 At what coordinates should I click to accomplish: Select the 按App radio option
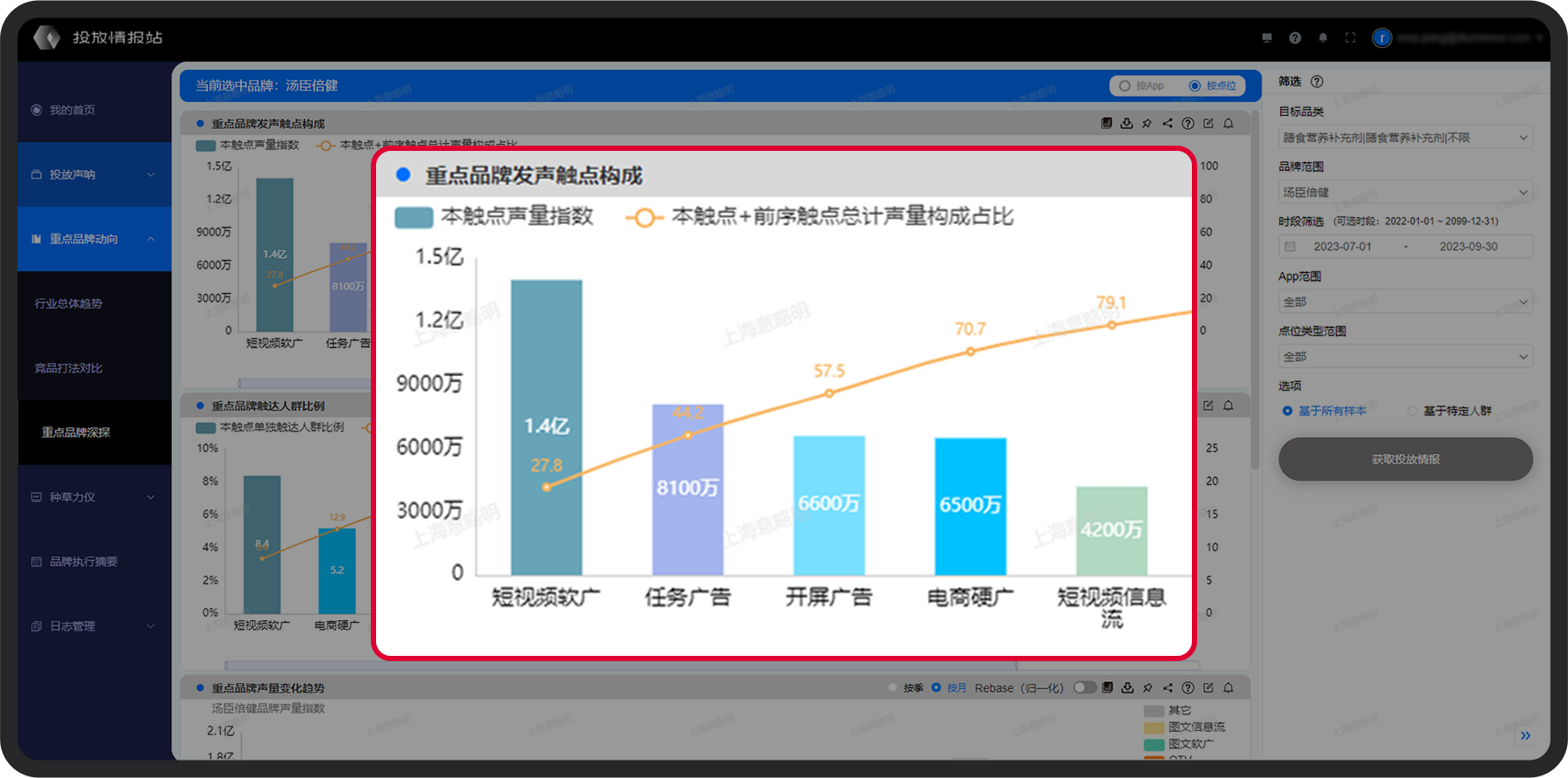click(x=1141, y=85)
